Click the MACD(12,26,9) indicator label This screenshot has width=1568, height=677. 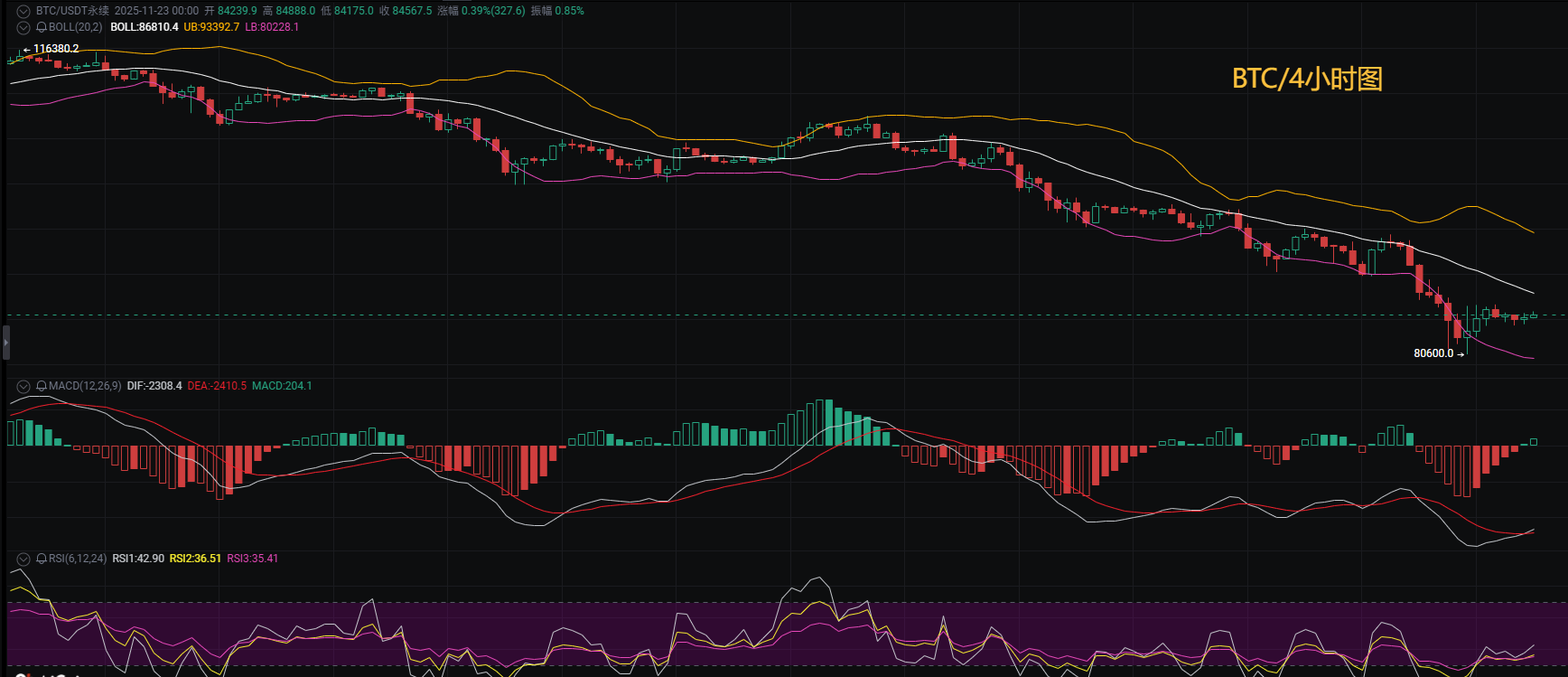pyautogui.click(x=85, y=386)
